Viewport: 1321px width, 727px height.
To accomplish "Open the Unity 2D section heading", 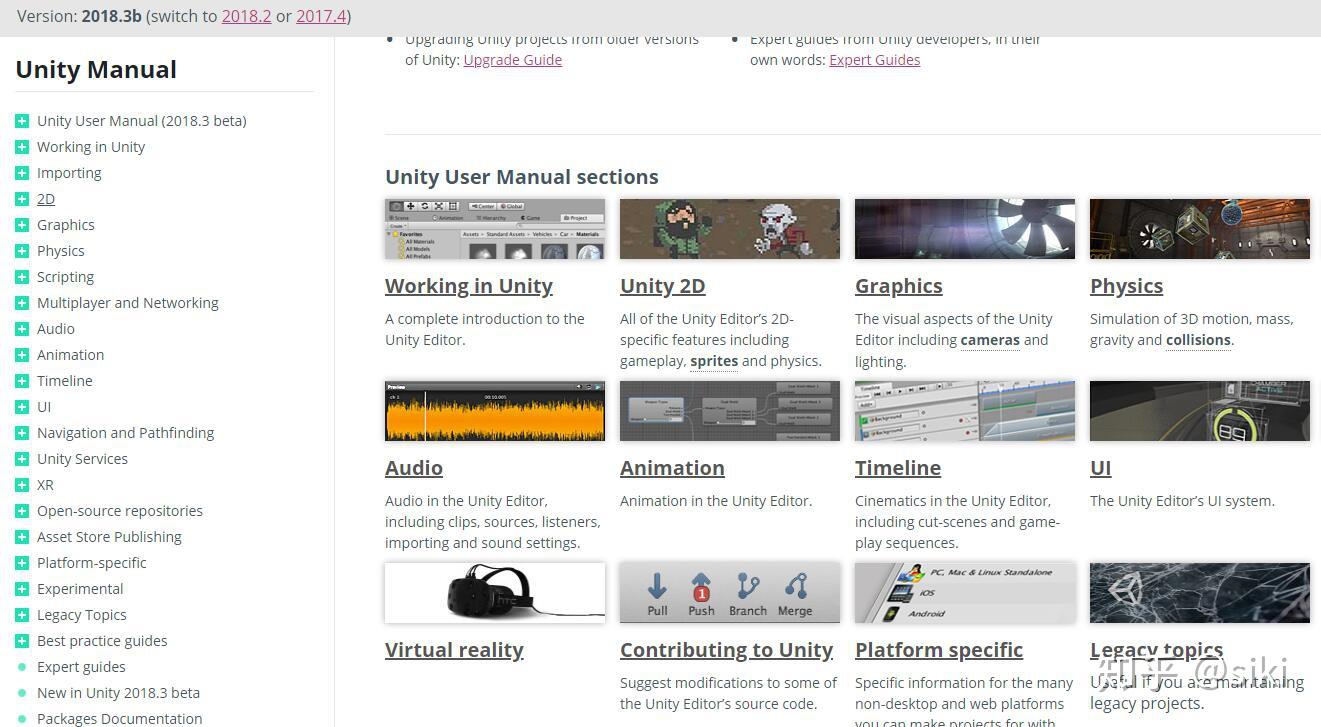I will (x=663, y=286).
